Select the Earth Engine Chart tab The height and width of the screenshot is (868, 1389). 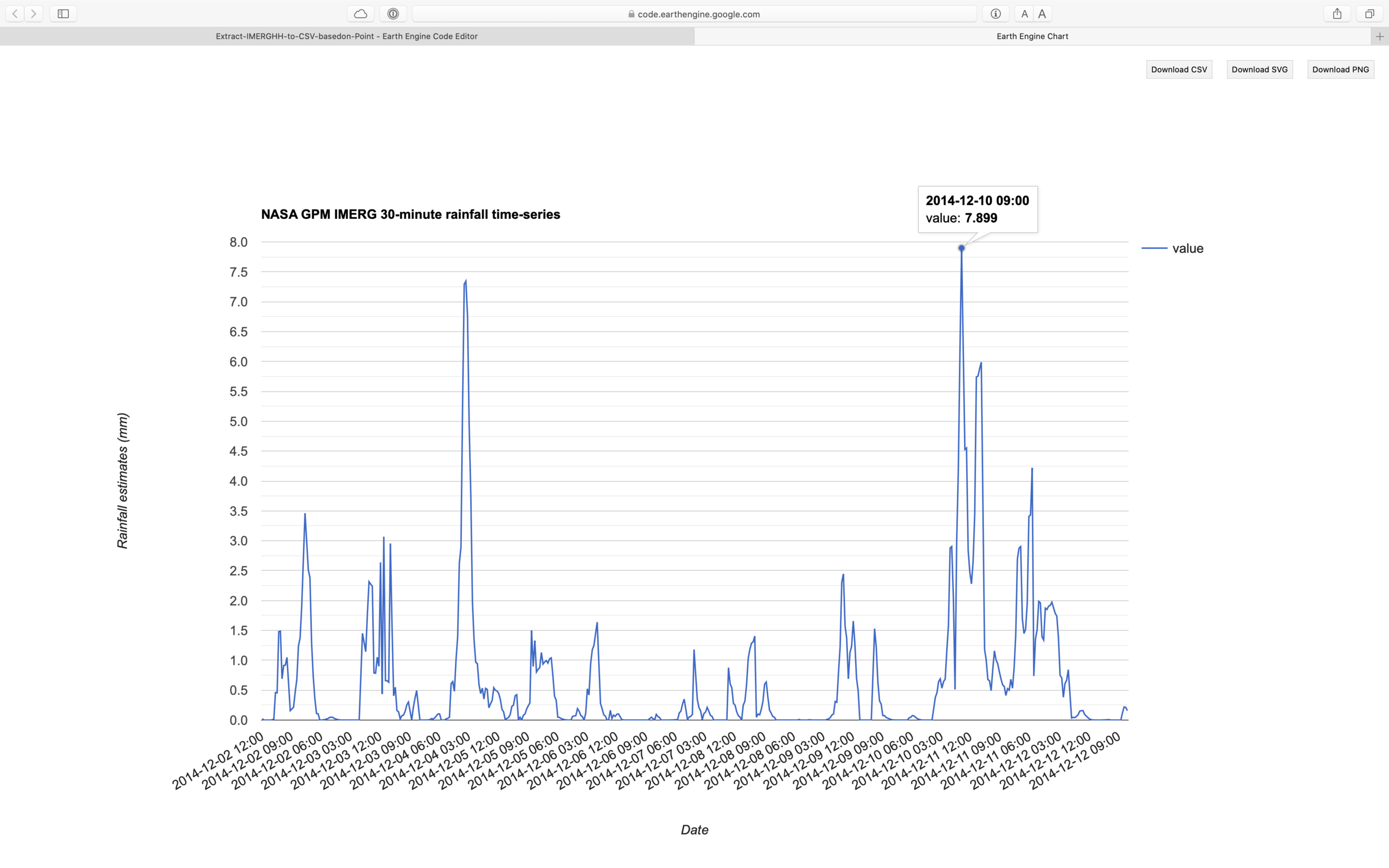[x=1032, y=36]
